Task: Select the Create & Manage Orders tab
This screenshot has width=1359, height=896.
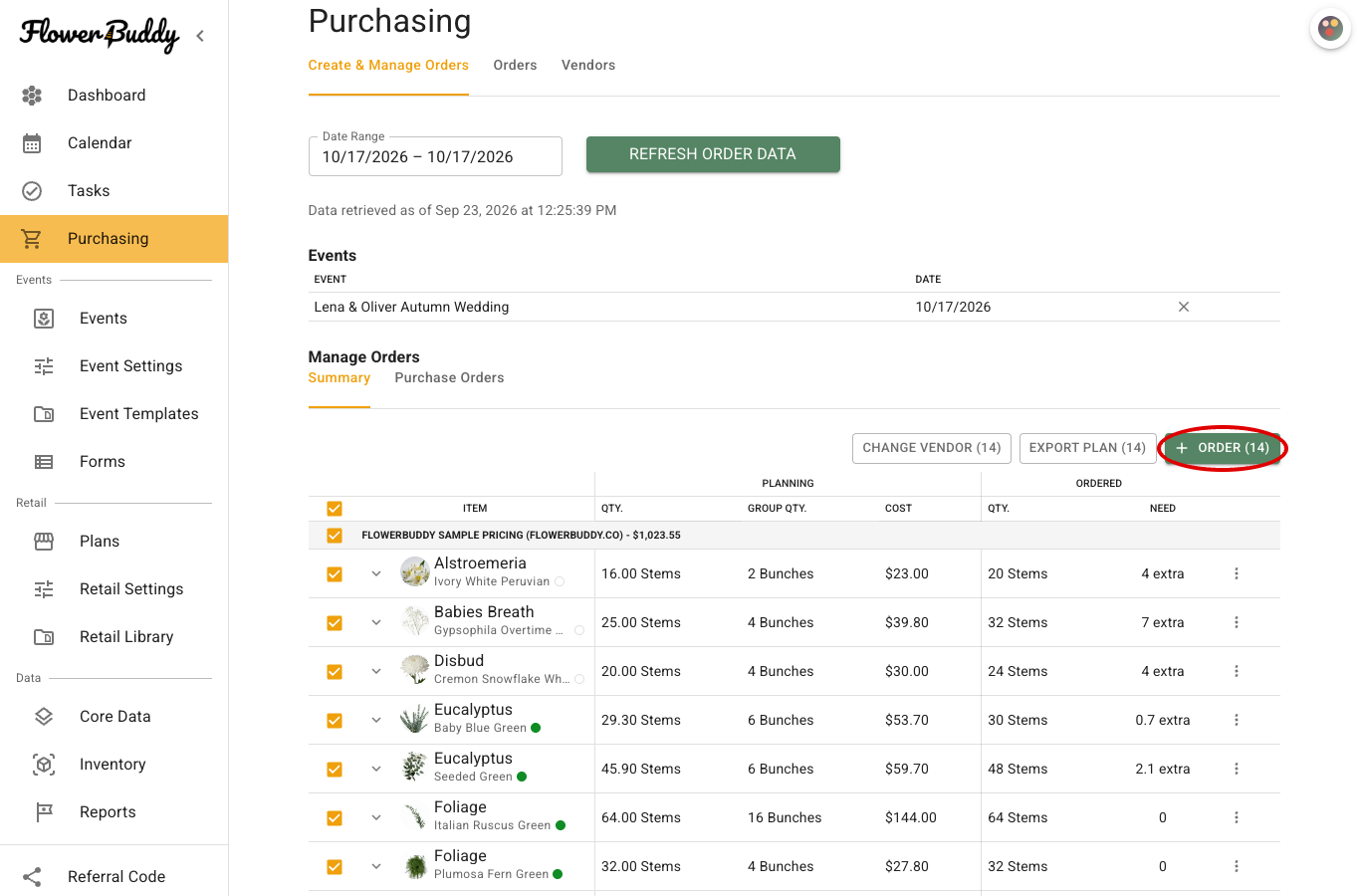Action: (x=388, y=65)
